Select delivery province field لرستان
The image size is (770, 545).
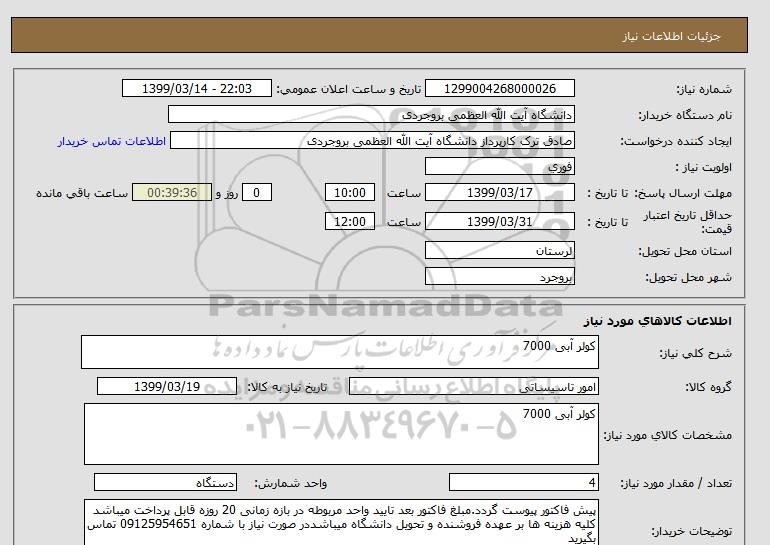(499, 250)
